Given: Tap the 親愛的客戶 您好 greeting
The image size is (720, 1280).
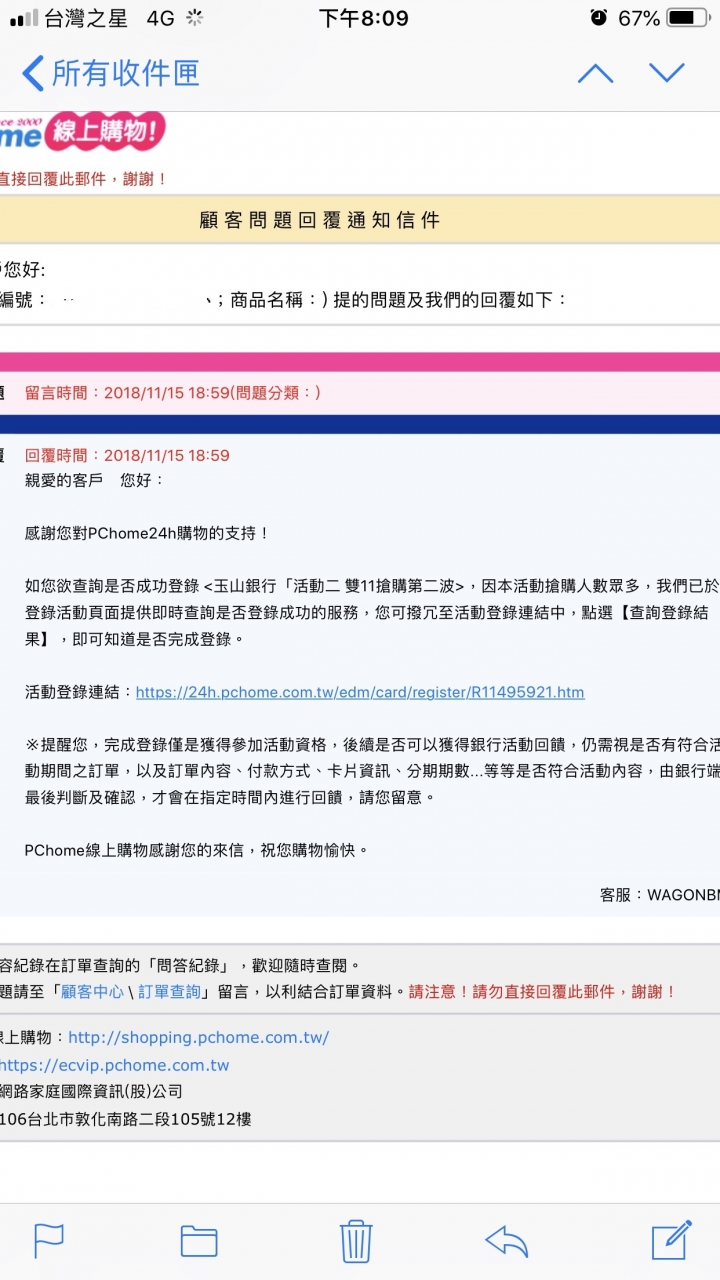Looking at the screenshot, I should click(94, 480).
